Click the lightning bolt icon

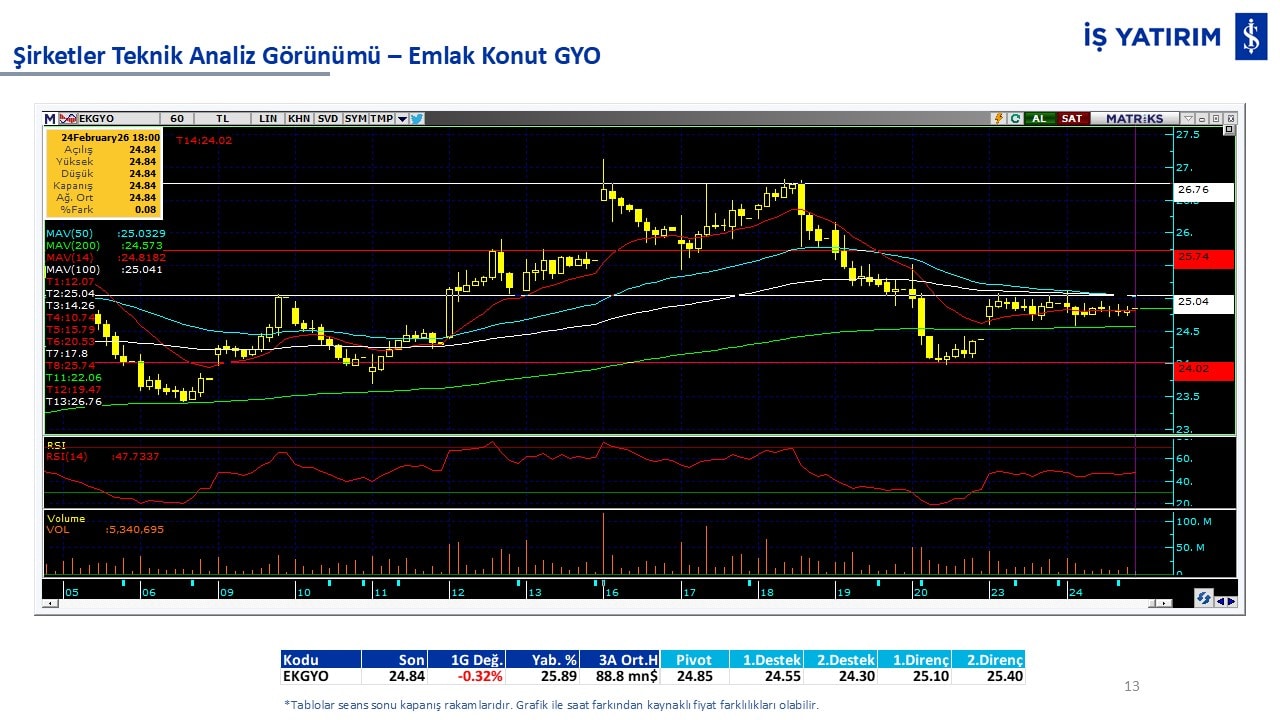[998, 118]
